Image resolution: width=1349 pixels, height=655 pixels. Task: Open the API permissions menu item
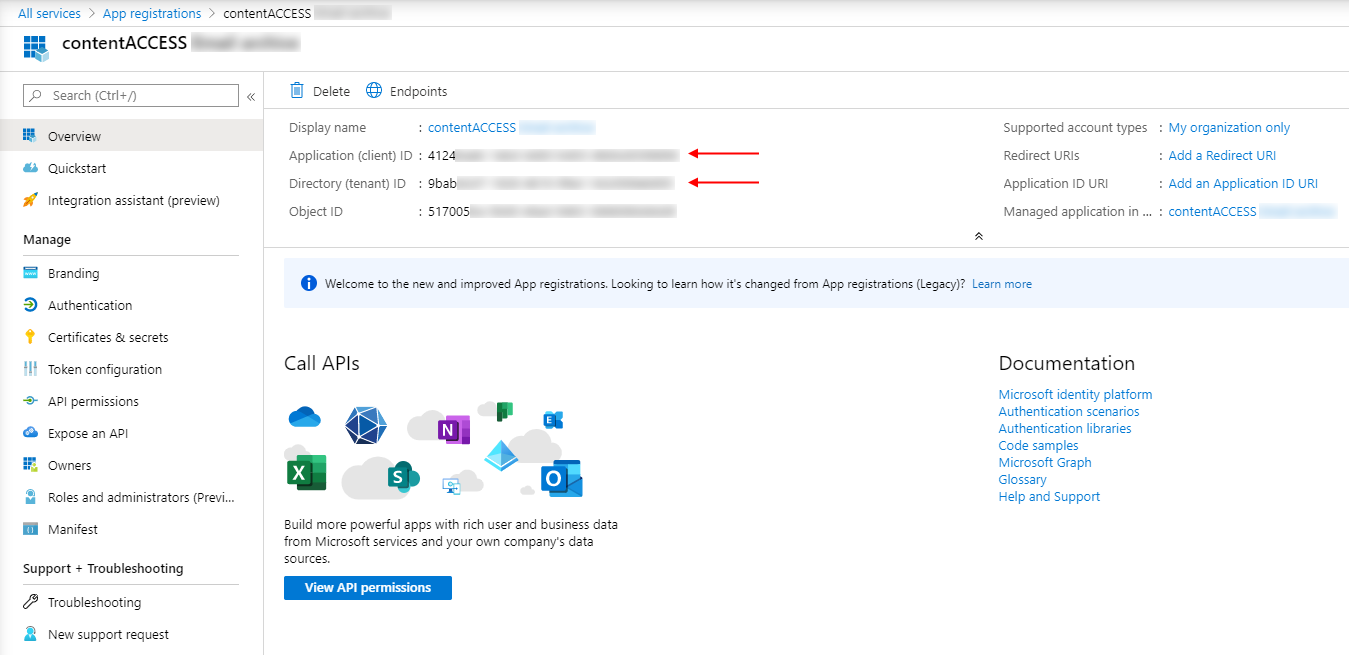click(93, 401)
